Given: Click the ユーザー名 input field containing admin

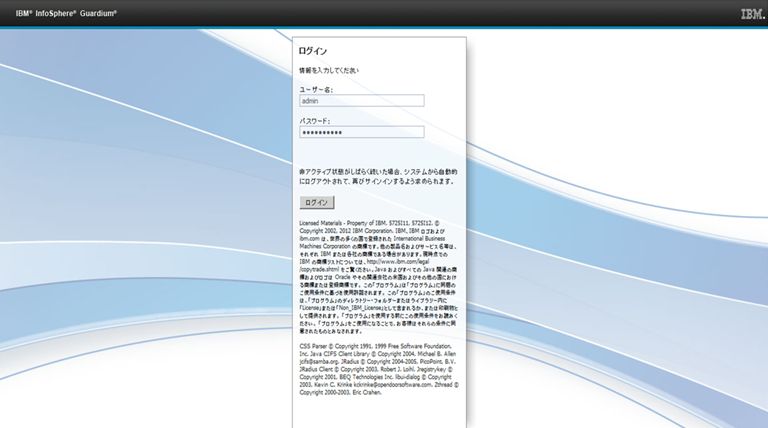Looking at the screenshot, I should pyautogui.click(x=362, y=100).
